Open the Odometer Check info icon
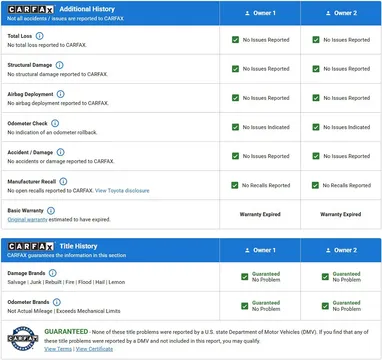This screenshot has height=360, width=382. [55, 123]
